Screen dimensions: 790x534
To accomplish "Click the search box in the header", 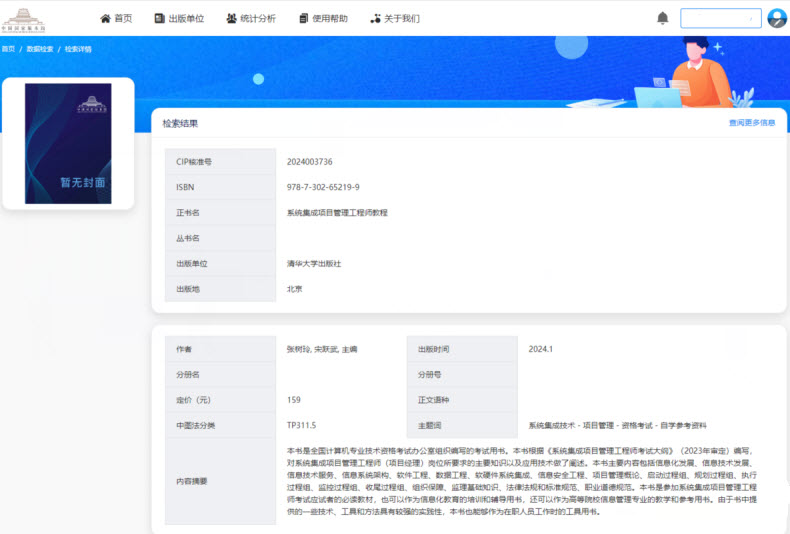I will point(721,18).
